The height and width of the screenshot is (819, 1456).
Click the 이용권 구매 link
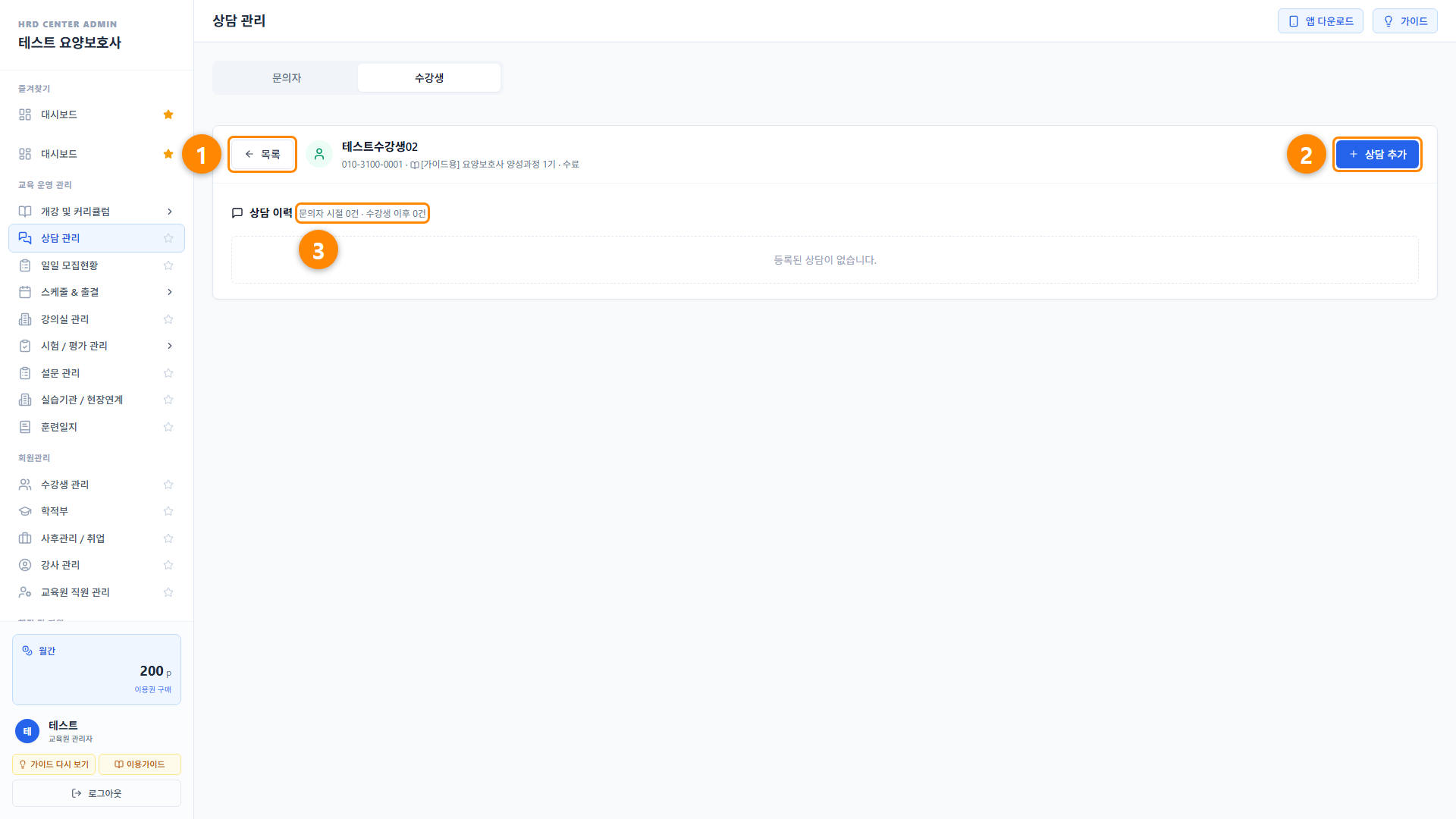coord(153,689)
